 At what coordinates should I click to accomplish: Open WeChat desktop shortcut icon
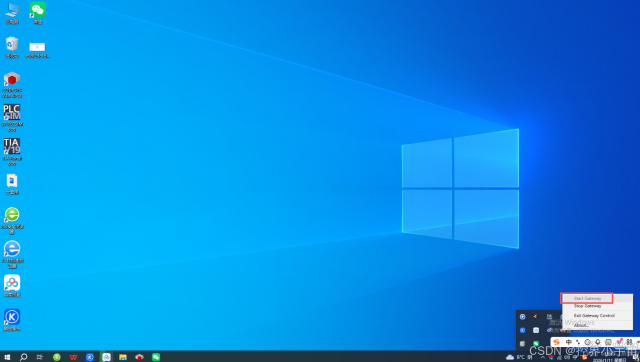click(38, 13)
